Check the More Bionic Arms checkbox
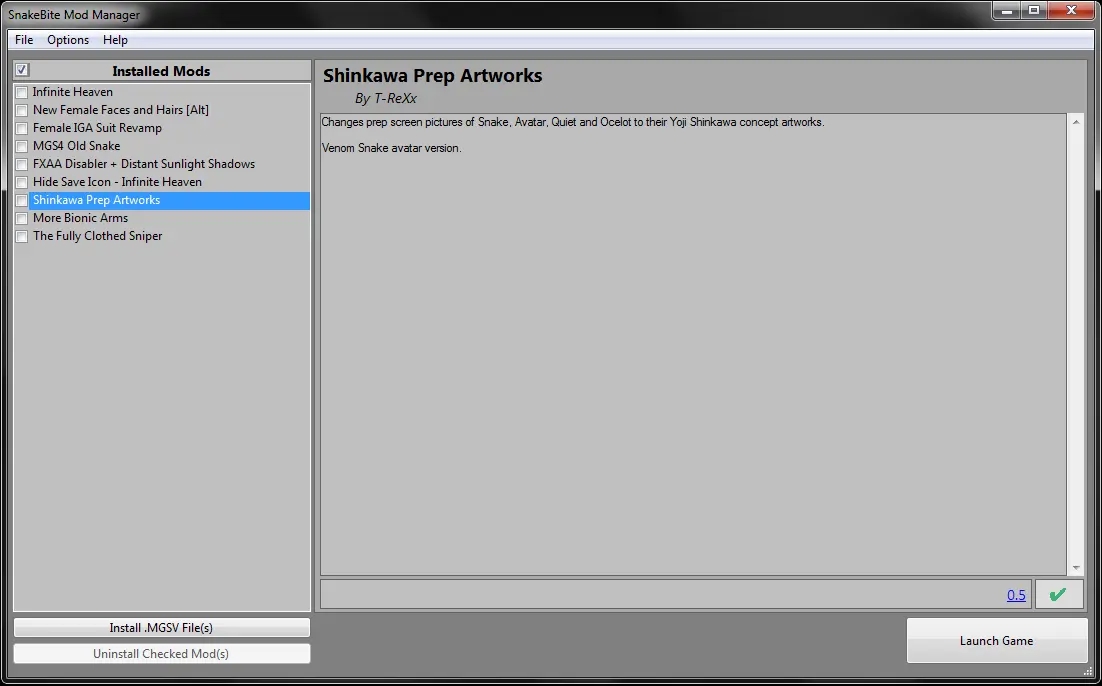1102x686 pixels. [22, 219]
